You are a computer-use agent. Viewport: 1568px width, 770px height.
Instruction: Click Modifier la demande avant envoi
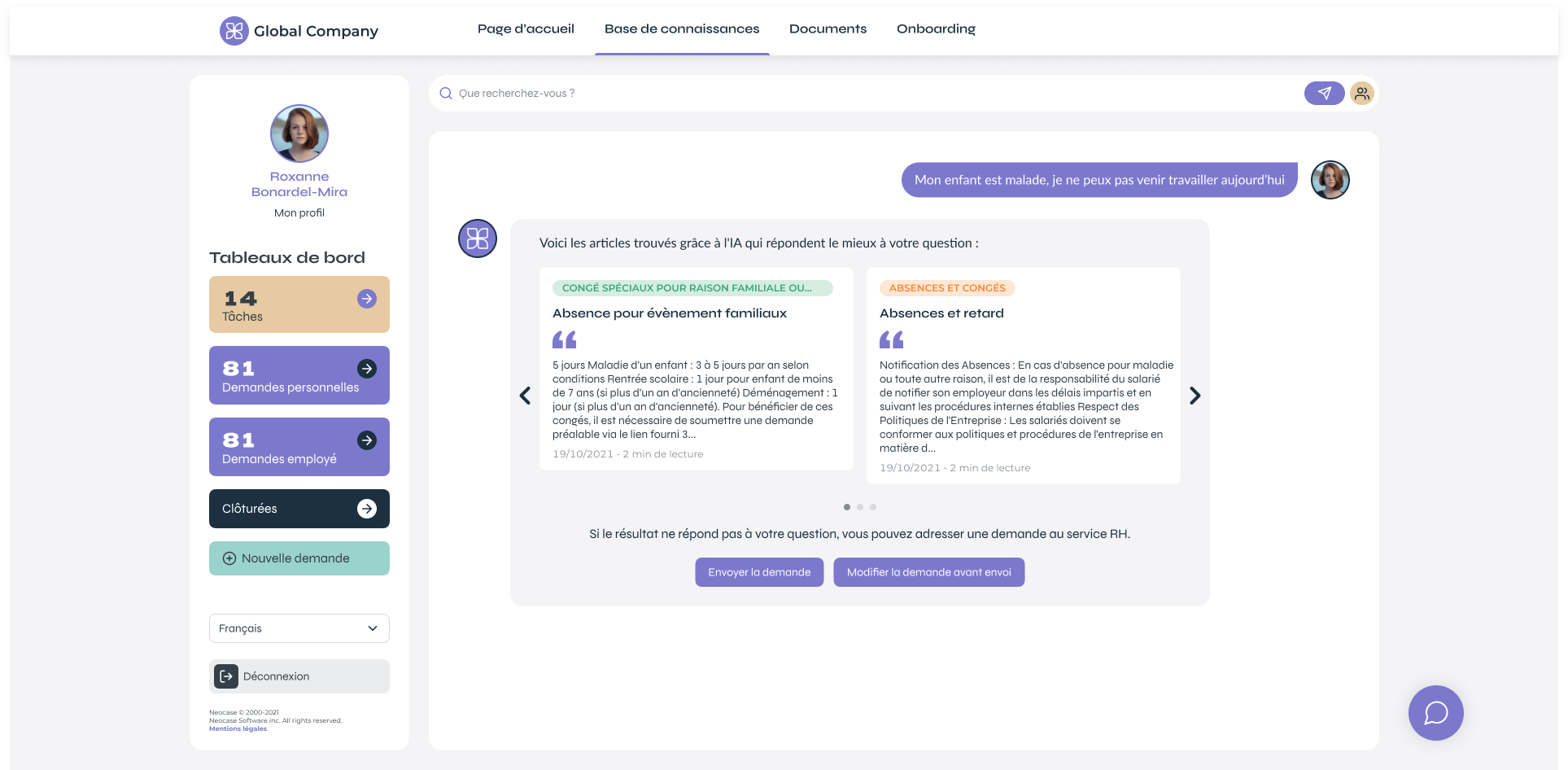tap(928, 572)
